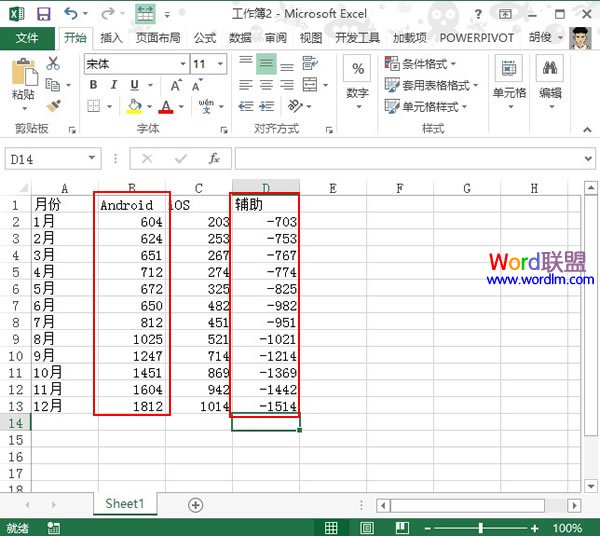This screenshot has height=536, width=600.
Task: Expand the formula bar chevron
Action: point(588,158)
